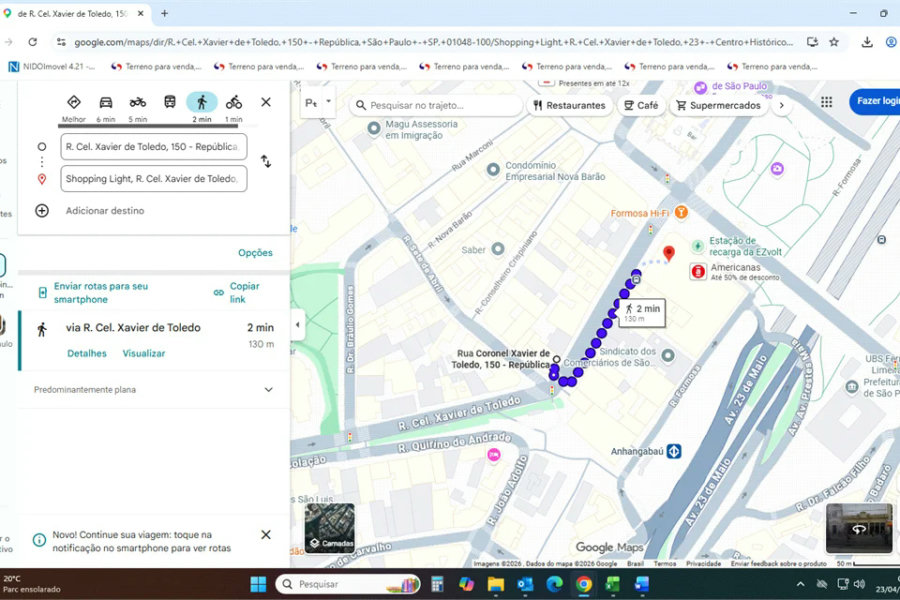The height and width of the screenshot is (600, 900).
Task: Select public transit travel mode
Action: tap(169, 102)
